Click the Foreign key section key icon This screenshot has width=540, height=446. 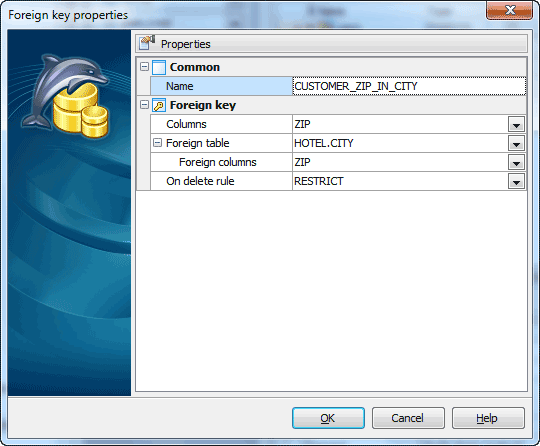pyautogui.click(x=159, y=105)
